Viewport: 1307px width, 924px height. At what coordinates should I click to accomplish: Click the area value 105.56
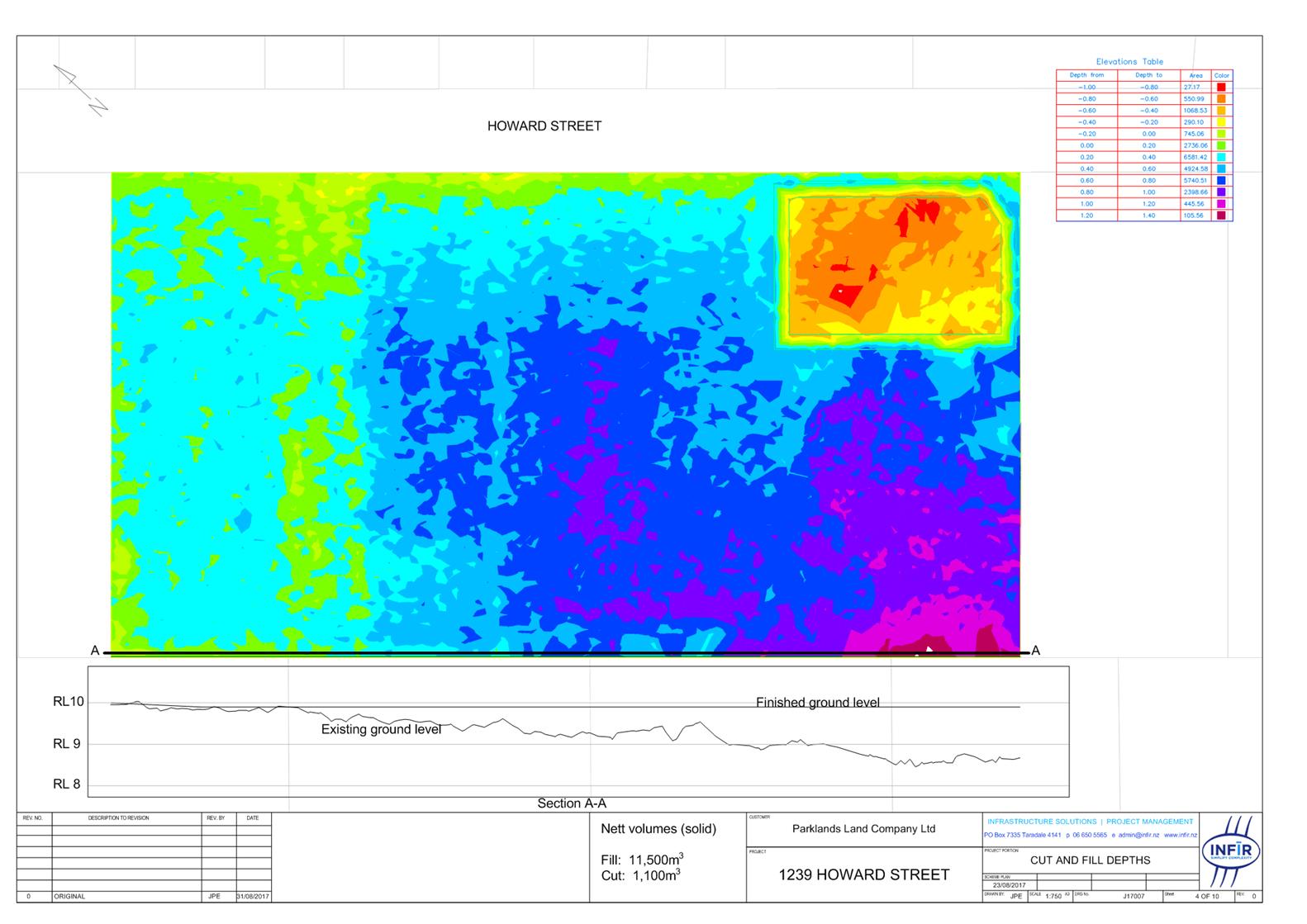pos(1193,215)
